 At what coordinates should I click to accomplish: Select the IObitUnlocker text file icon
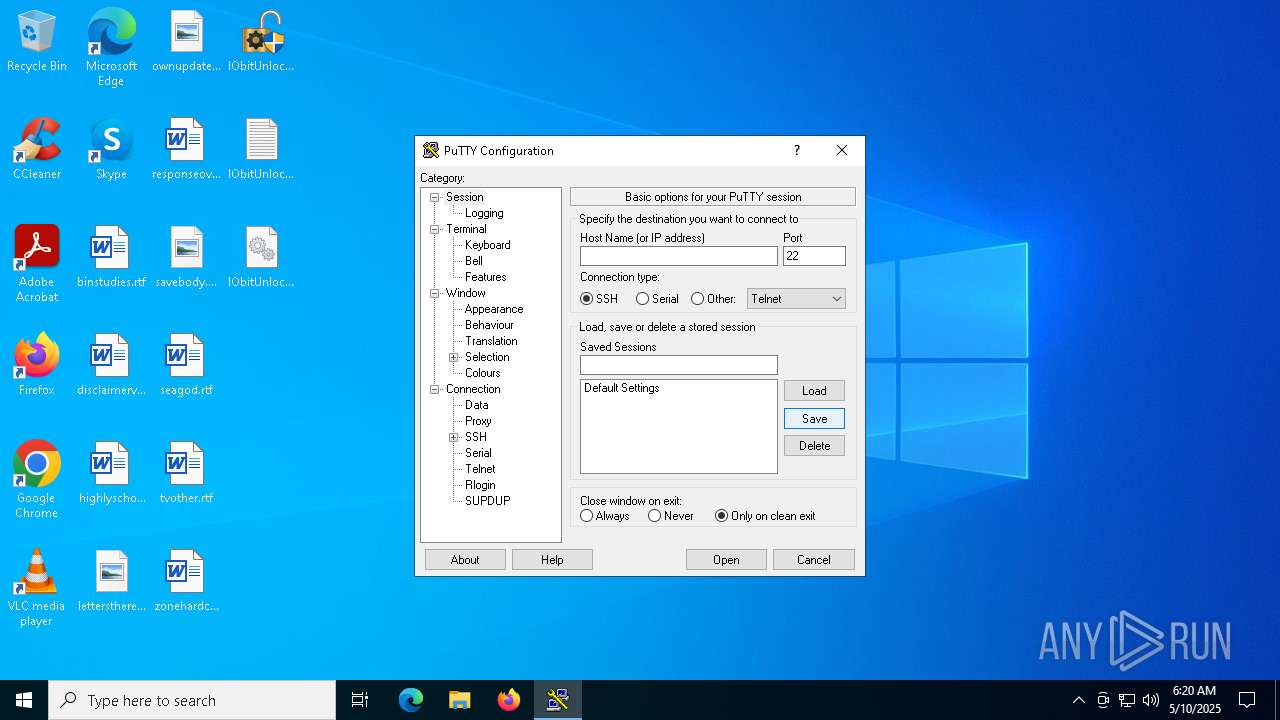(x=261, y=150)
